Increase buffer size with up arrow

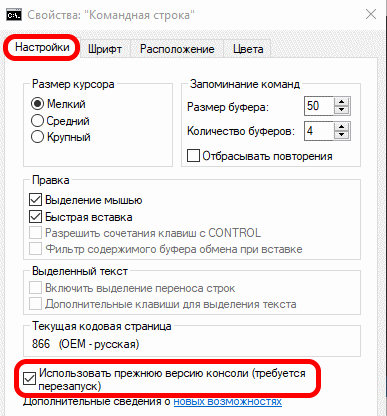point(341,102)
